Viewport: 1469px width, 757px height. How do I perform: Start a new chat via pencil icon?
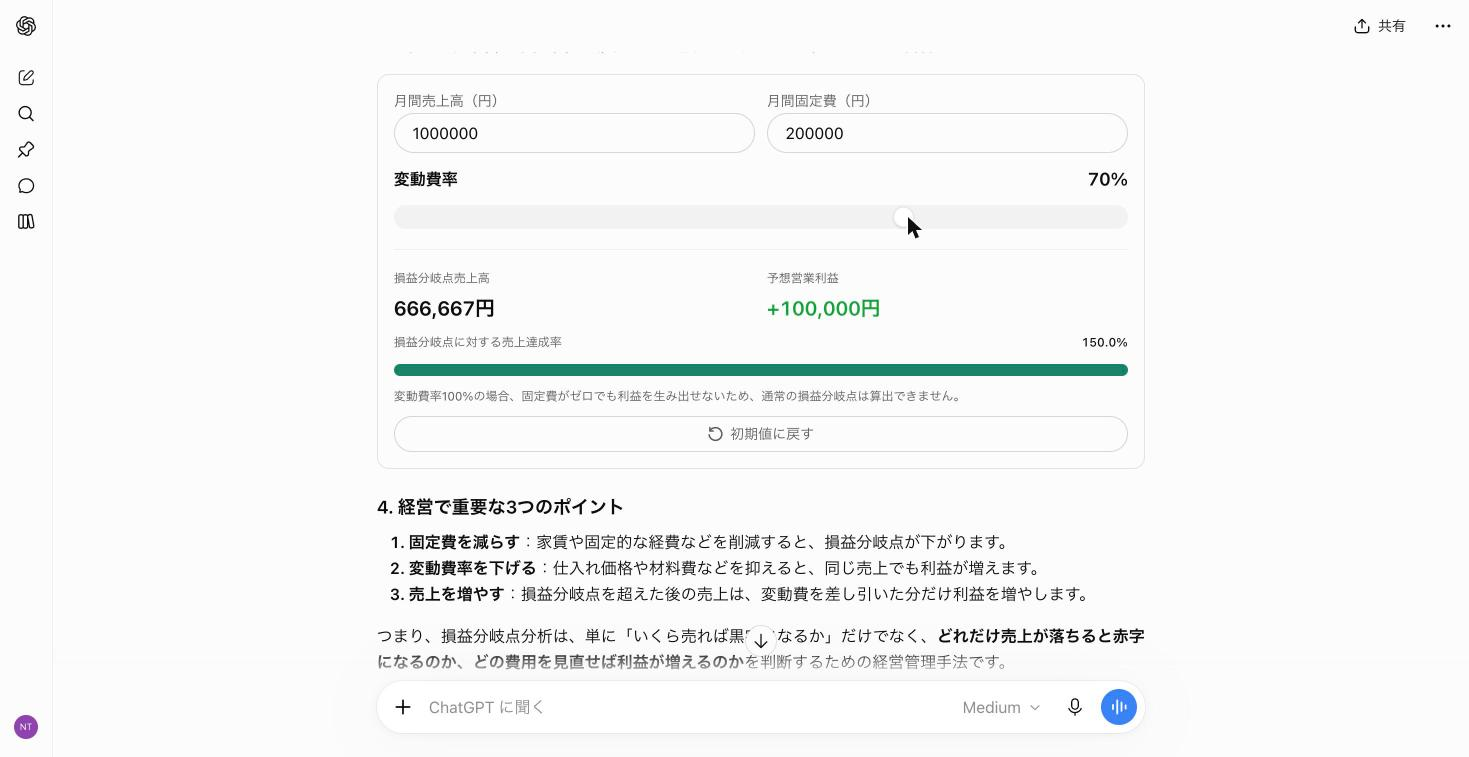click(26, 78)
